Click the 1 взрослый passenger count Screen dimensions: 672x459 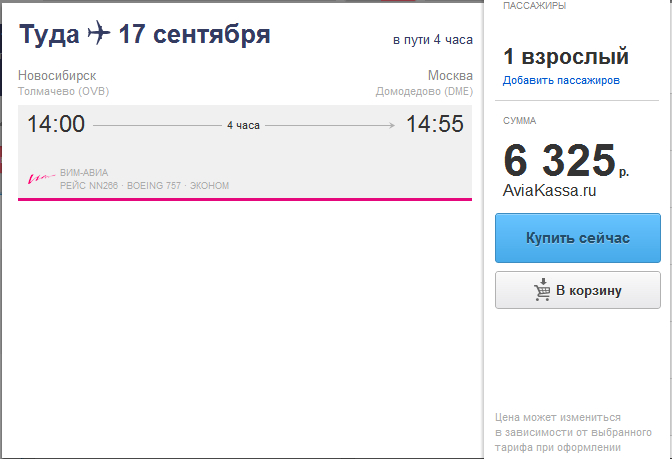(x=566, y=57)
